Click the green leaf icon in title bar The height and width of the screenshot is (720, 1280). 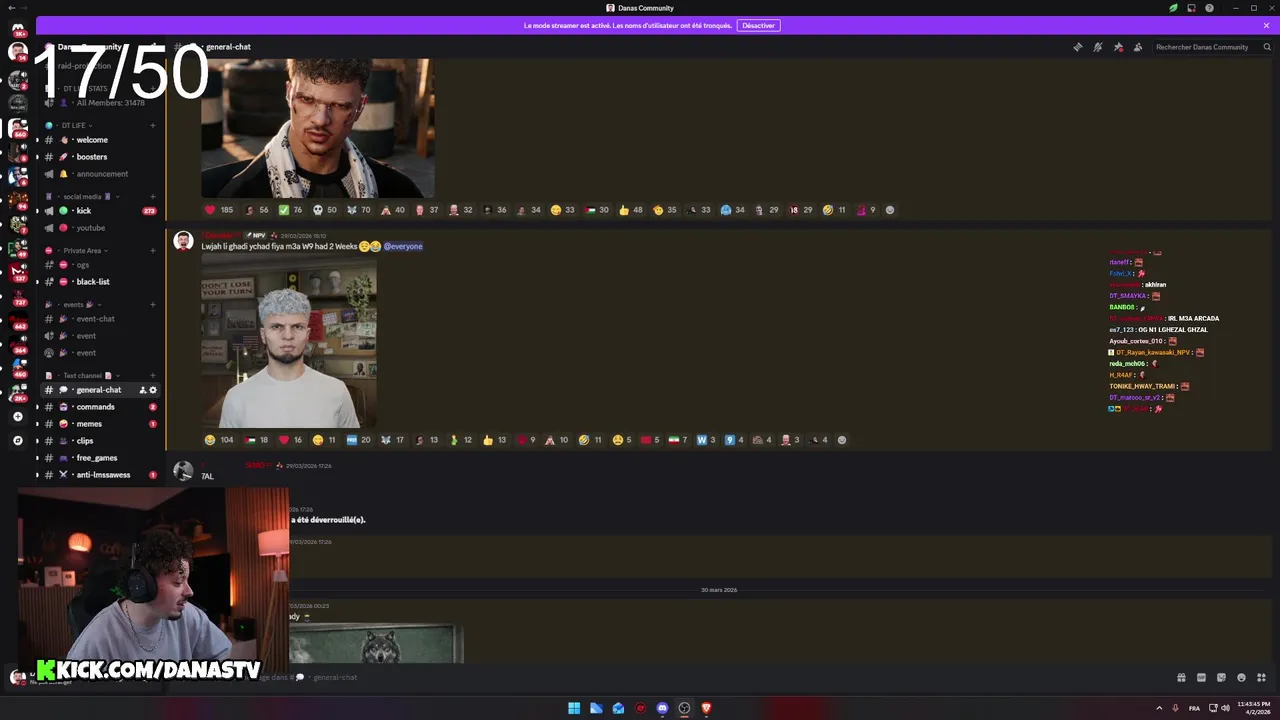coord(1173,8)
